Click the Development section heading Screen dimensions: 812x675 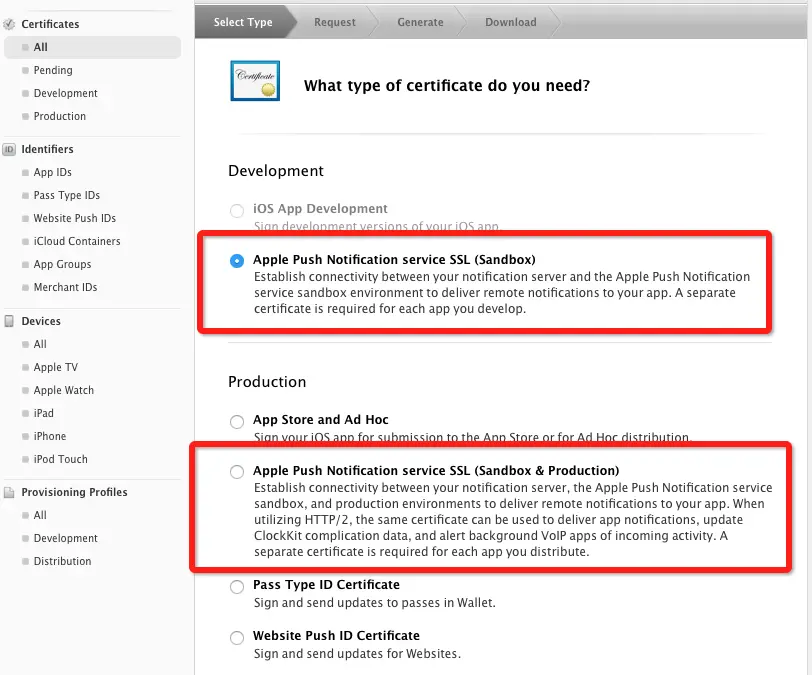coord(276,171)
